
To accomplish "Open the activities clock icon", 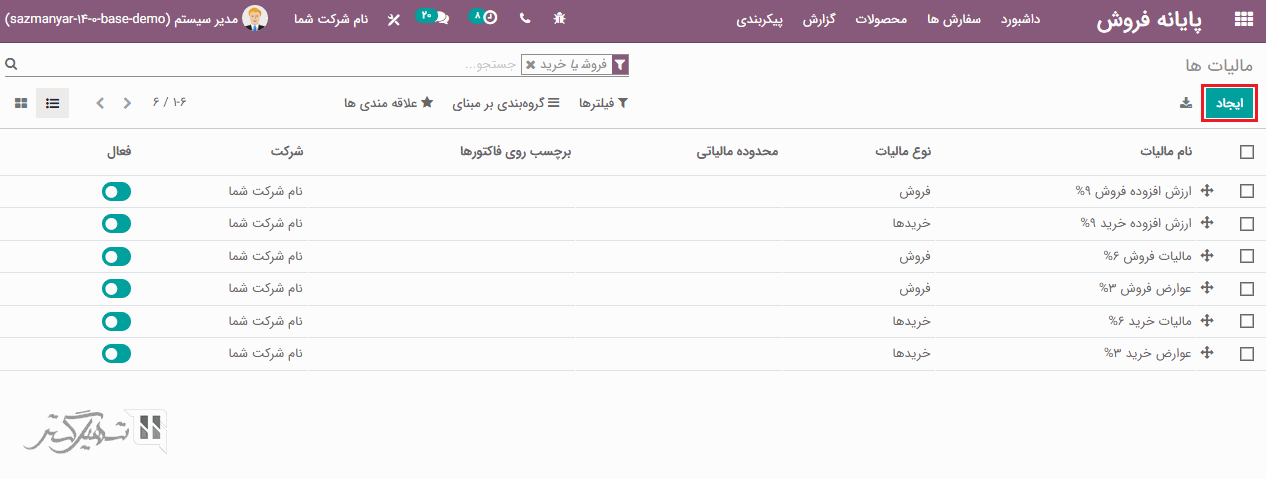I will click(x=489, y=18).
